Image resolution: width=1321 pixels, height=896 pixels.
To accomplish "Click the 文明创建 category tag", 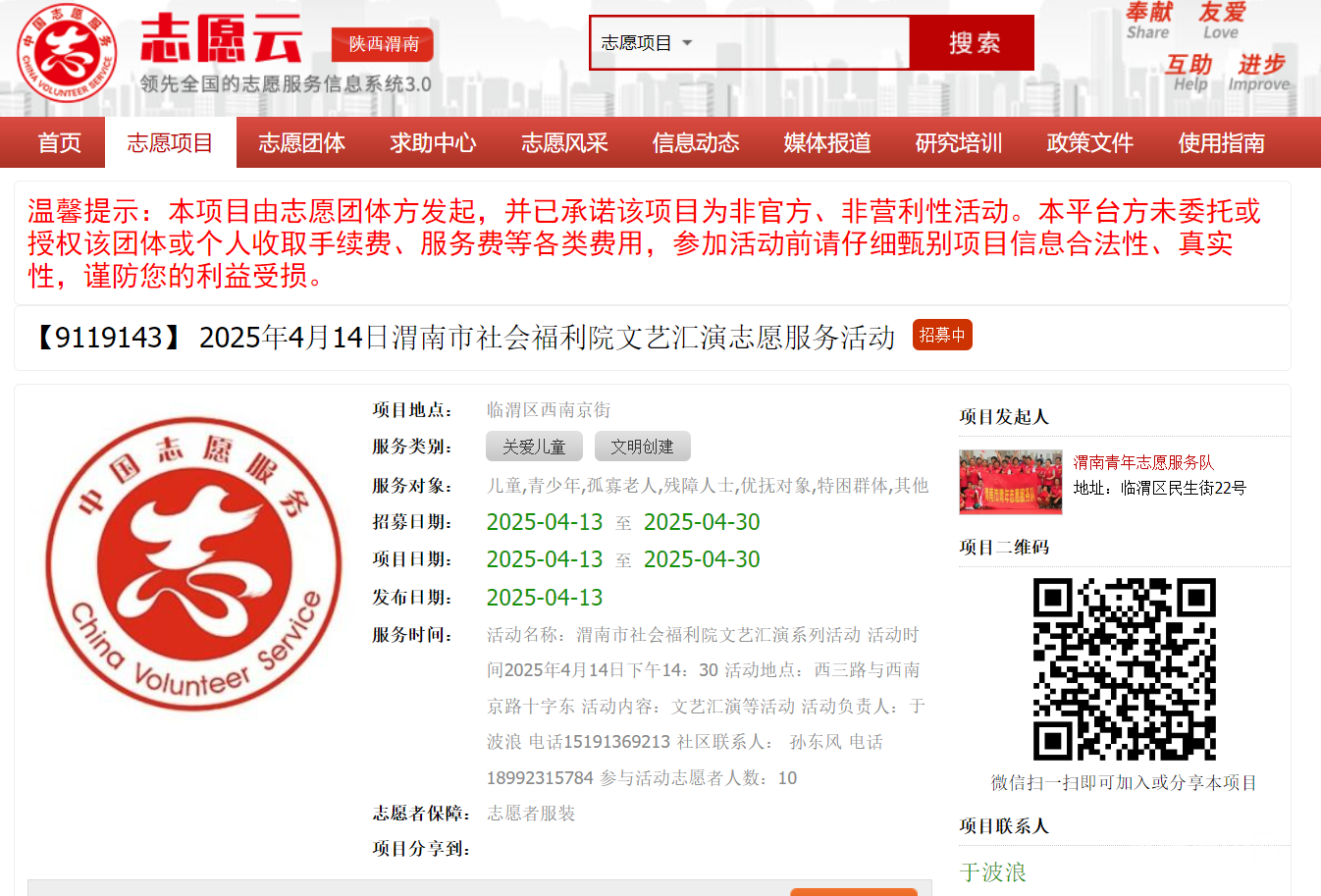I will [x=642, y=447].
